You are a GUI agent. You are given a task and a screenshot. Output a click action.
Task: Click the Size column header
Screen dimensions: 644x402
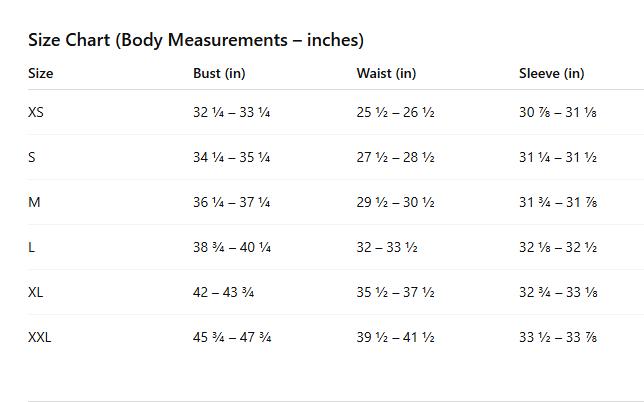[41, 73]
